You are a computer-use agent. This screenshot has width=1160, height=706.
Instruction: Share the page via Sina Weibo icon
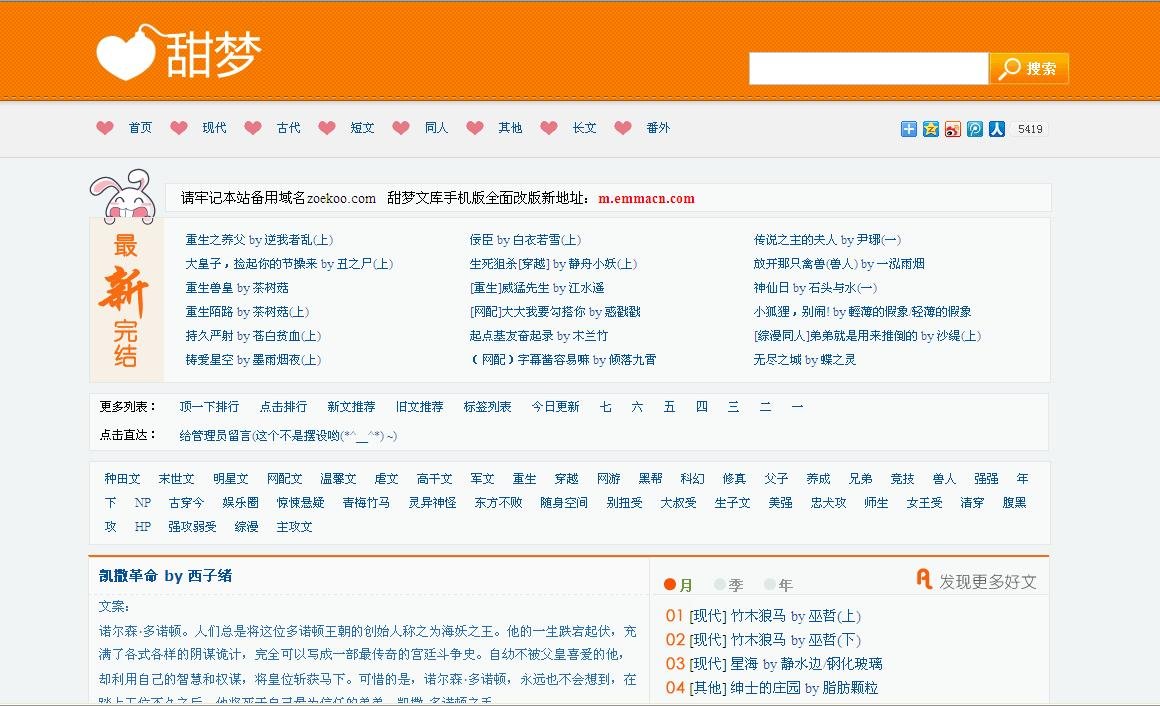coord(953,128)
